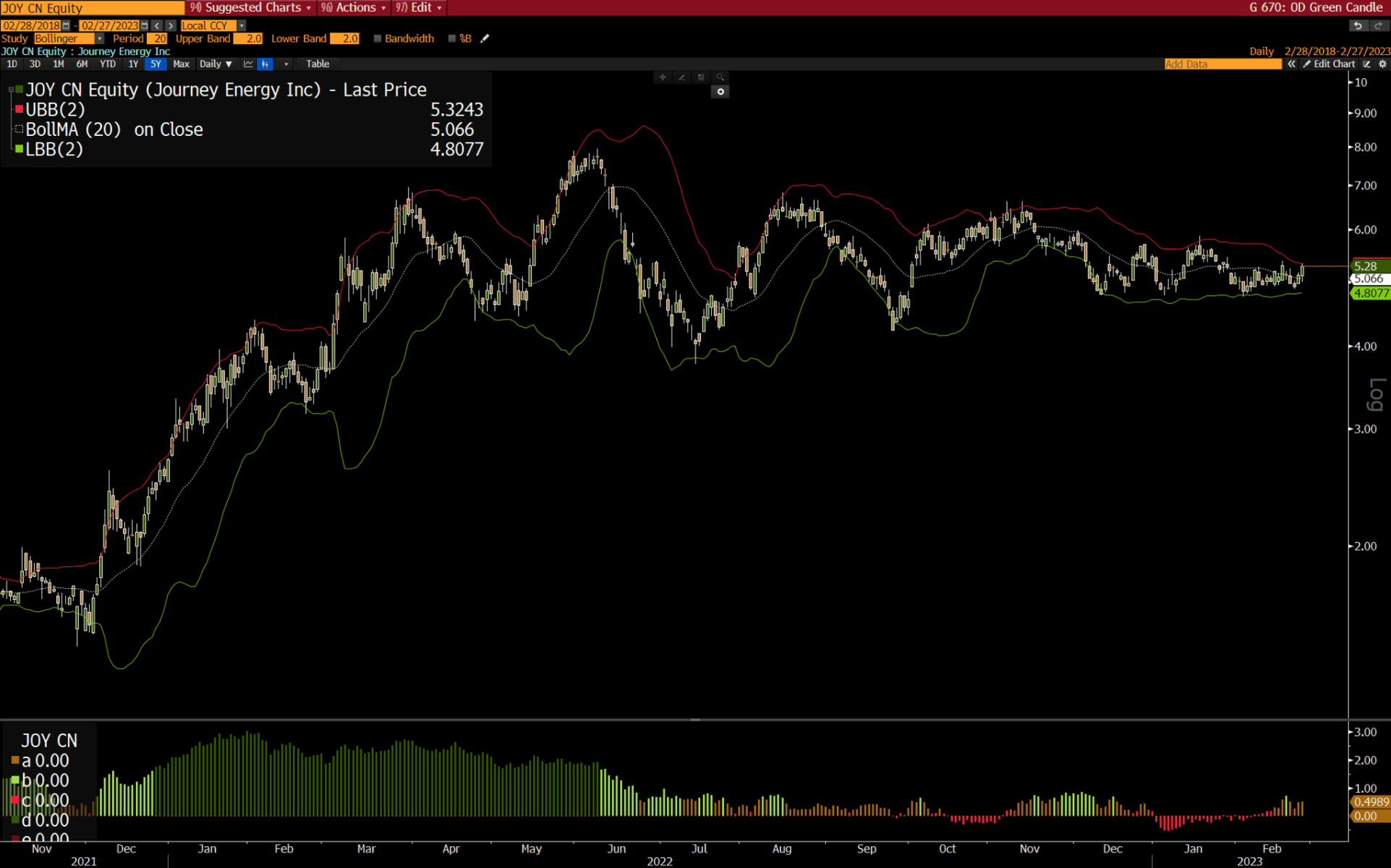Click the chart zoom magnifier icon
1391x868 pixels.
[x=720, y=77]
